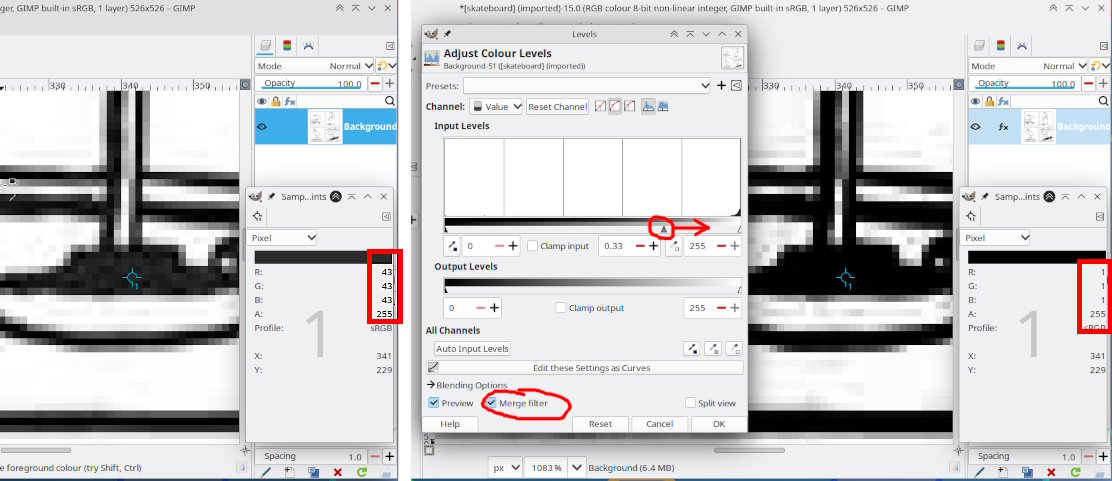Viewport: 1112px width, 481px height.
Task: Click the gamma midpoint slider handle
Action: (663, 229)
